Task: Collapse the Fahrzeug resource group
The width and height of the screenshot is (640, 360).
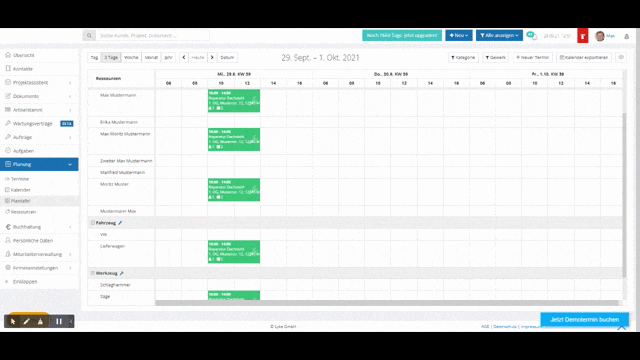Action: click(93, 223)
